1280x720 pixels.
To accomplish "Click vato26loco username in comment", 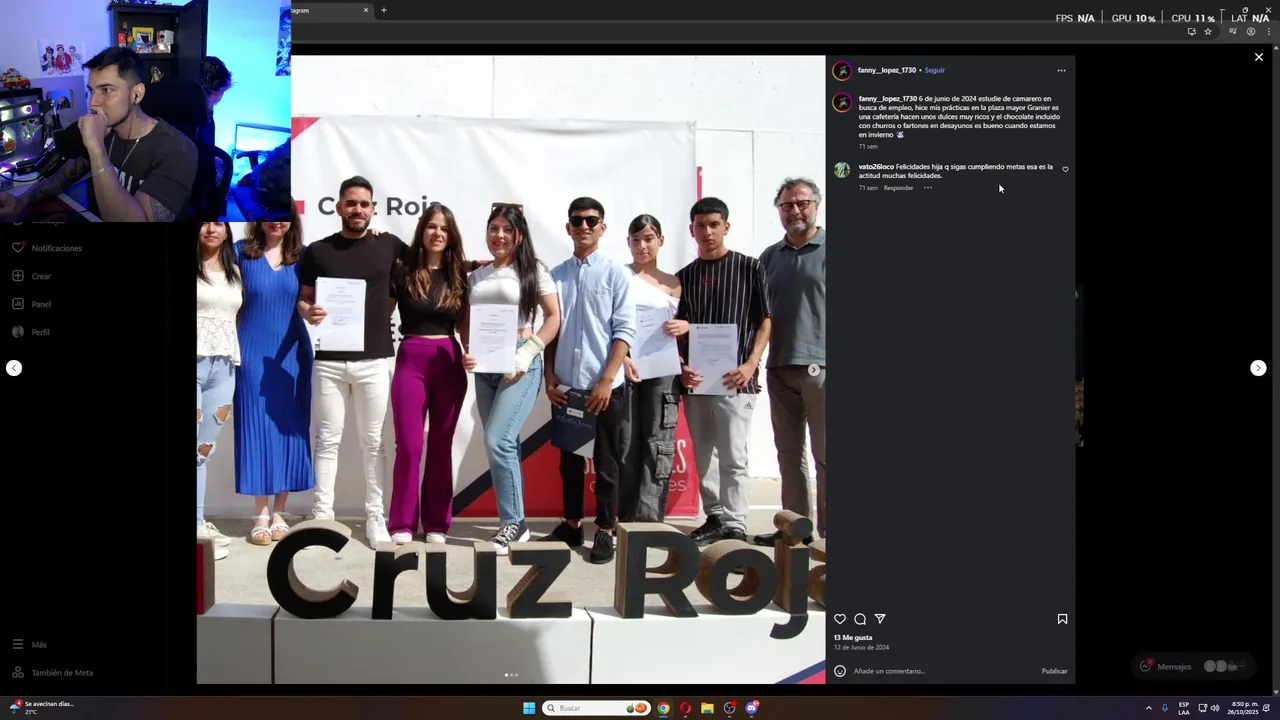I will click(x=876, y=167).
